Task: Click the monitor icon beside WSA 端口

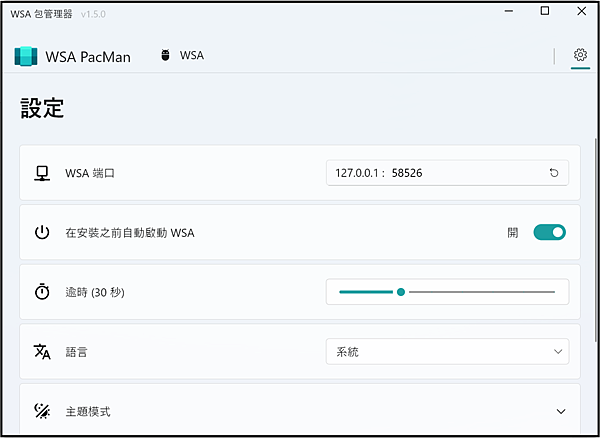Action: tap(42, 174)
